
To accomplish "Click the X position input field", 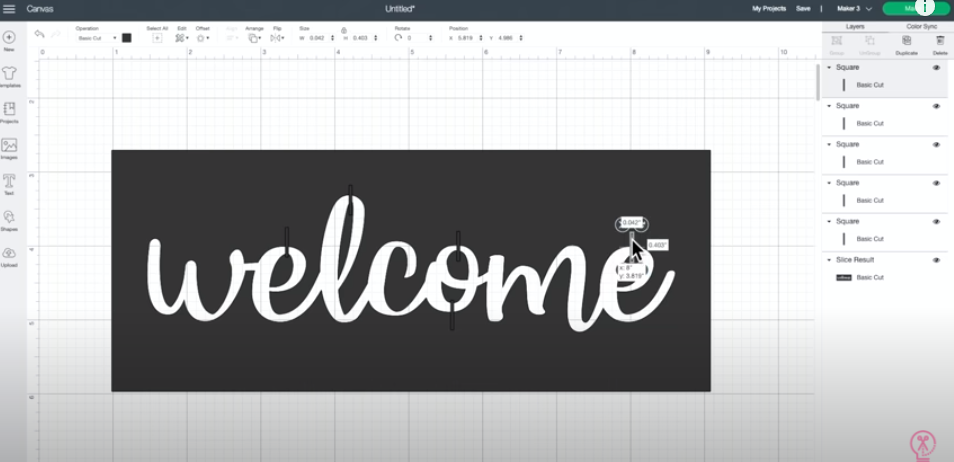I will click(x=467, y=38).
